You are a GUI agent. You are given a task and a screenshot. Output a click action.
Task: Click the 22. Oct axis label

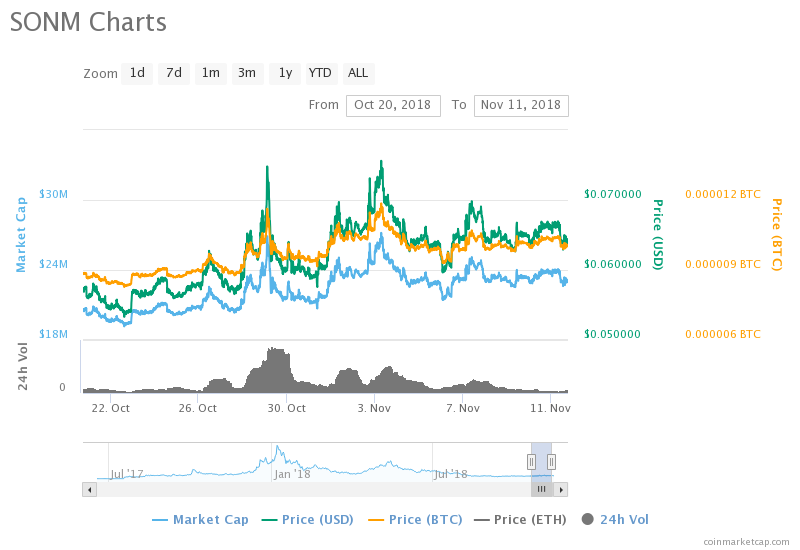pyautogui.click(x=111, y=408)
